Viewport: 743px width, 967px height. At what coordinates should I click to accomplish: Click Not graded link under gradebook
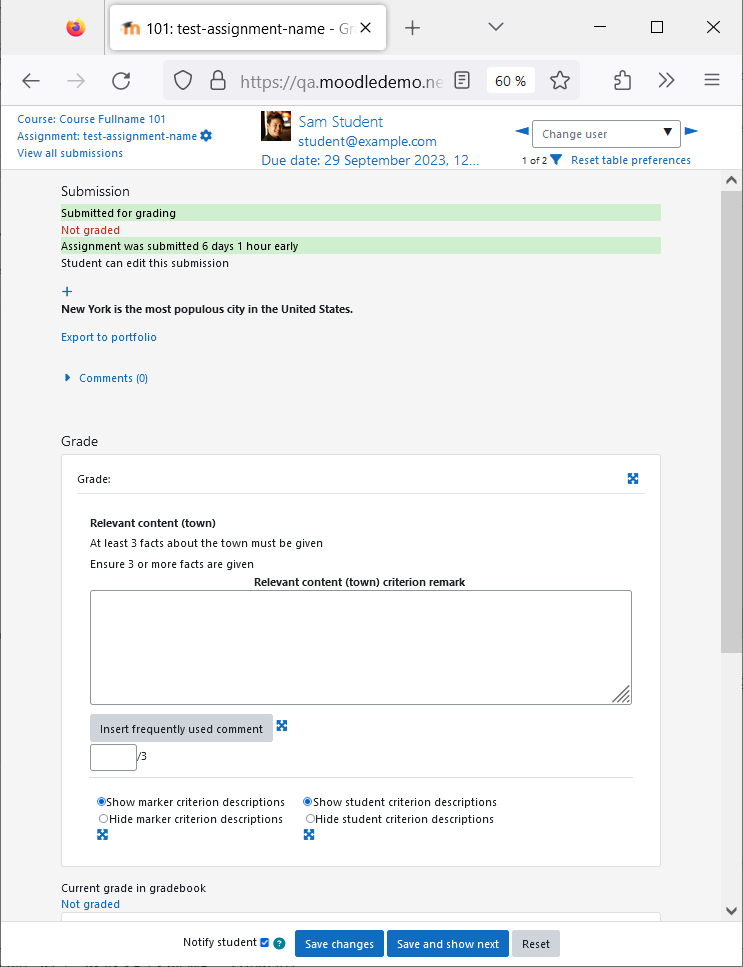pos(90,904)
